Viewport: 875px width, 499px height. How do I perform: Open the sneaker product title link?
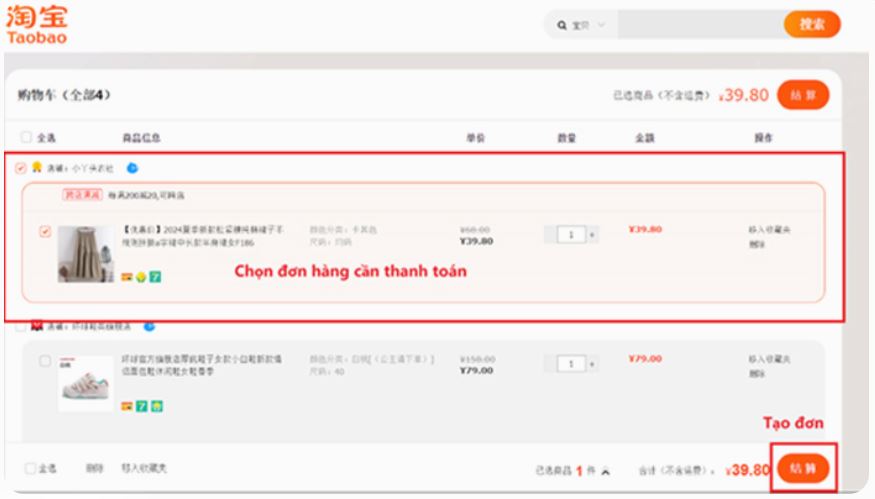click(201, 364)
